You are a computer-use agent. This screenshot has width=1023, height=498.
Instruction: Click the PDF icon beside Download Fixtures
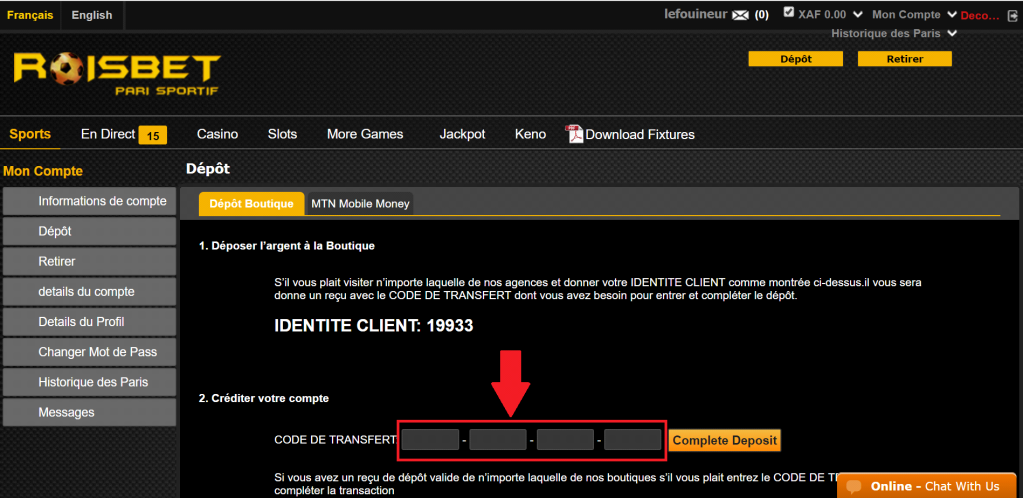[573, 134]
